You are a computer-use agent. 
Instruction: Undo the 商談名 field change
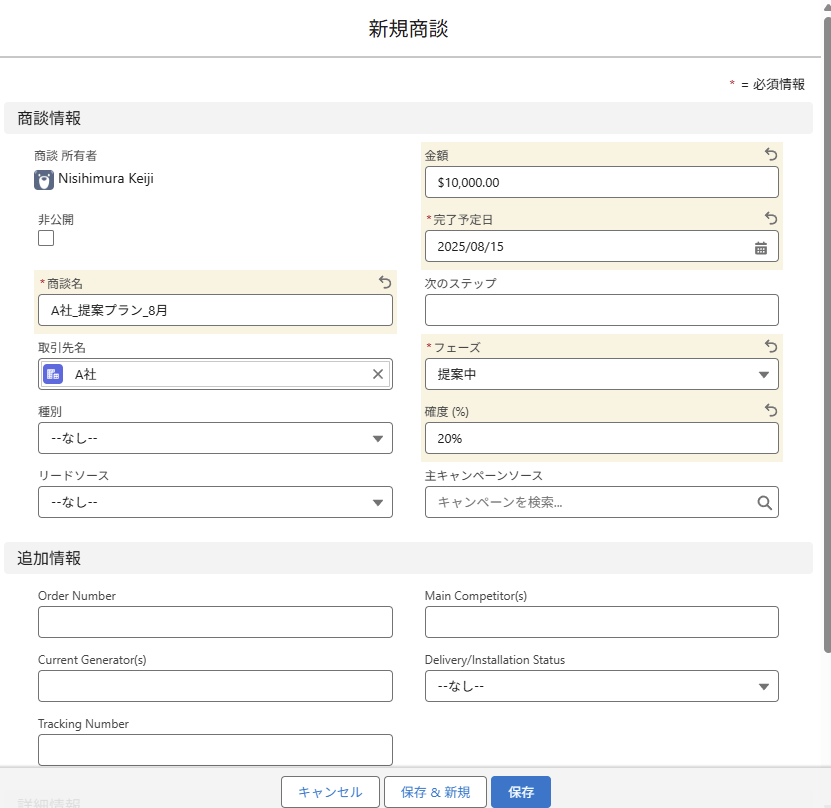(385, 282)
